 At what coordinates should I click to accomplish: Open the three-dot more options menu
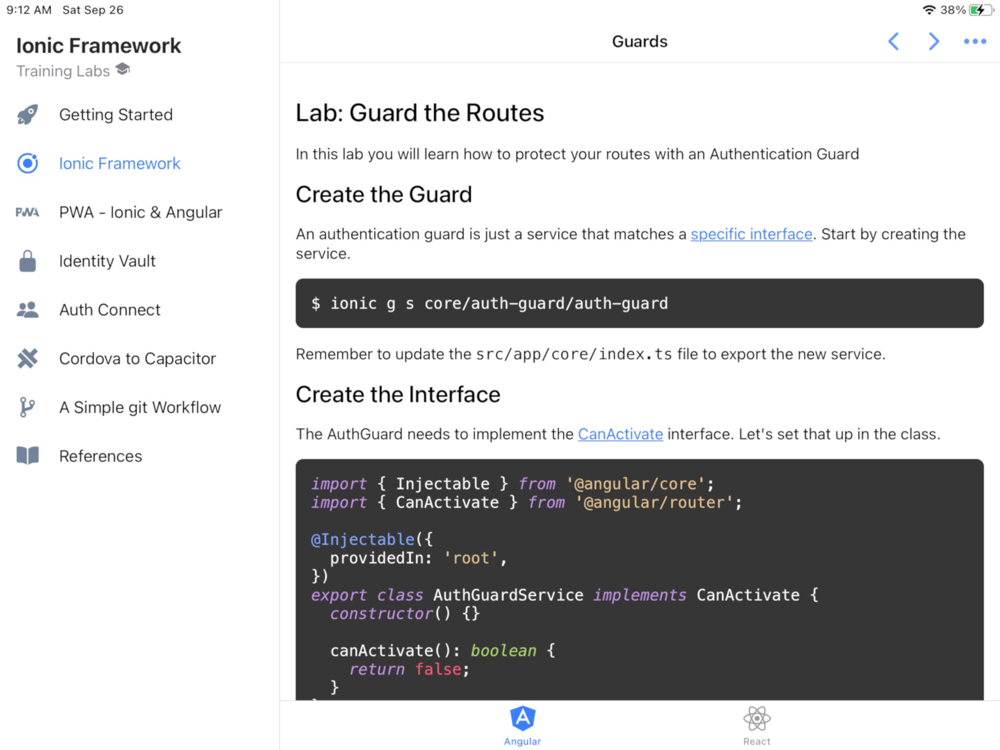point(975,41)
